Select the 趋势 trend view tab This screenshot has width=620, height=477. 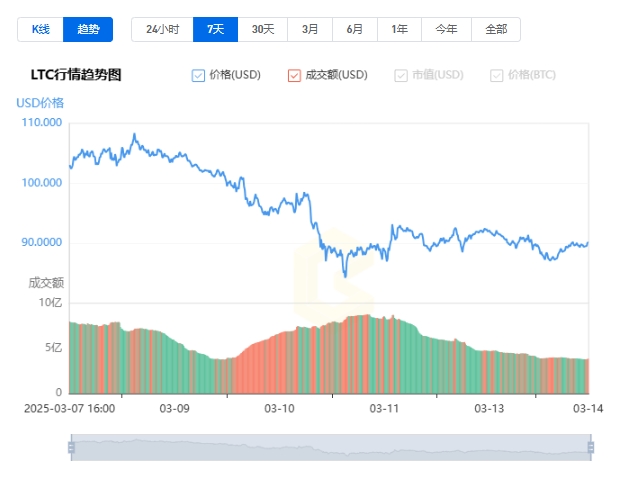(x=88, y=29)
